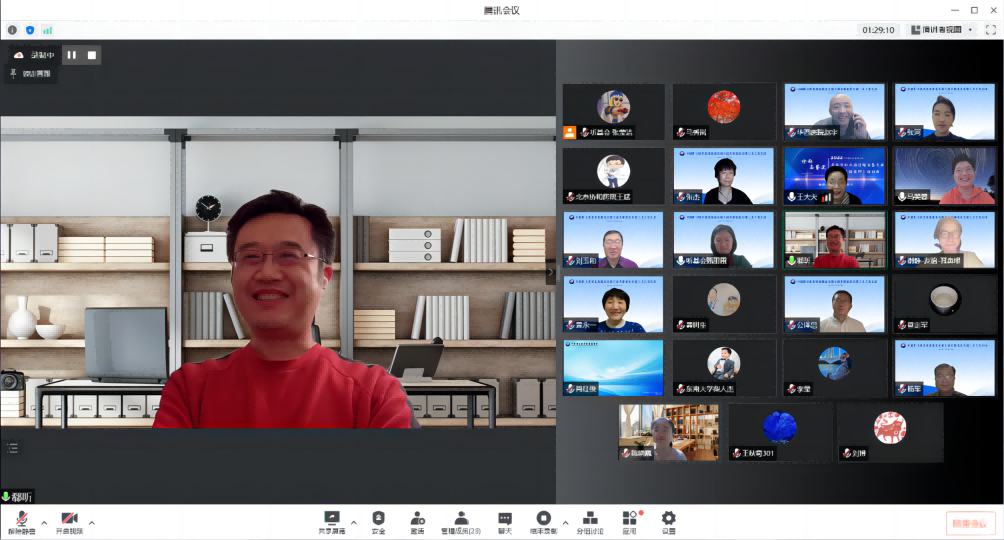Open meeting Settings gear
The image size is (1004, 540).
point(668,519)
